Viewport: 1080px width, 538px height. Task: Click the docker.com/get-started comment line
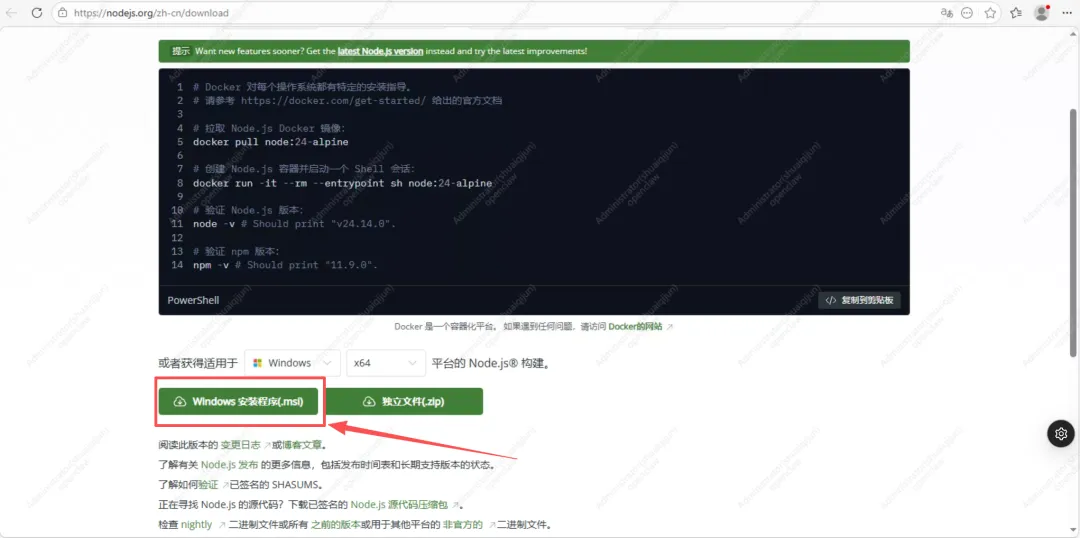point(348,101)
